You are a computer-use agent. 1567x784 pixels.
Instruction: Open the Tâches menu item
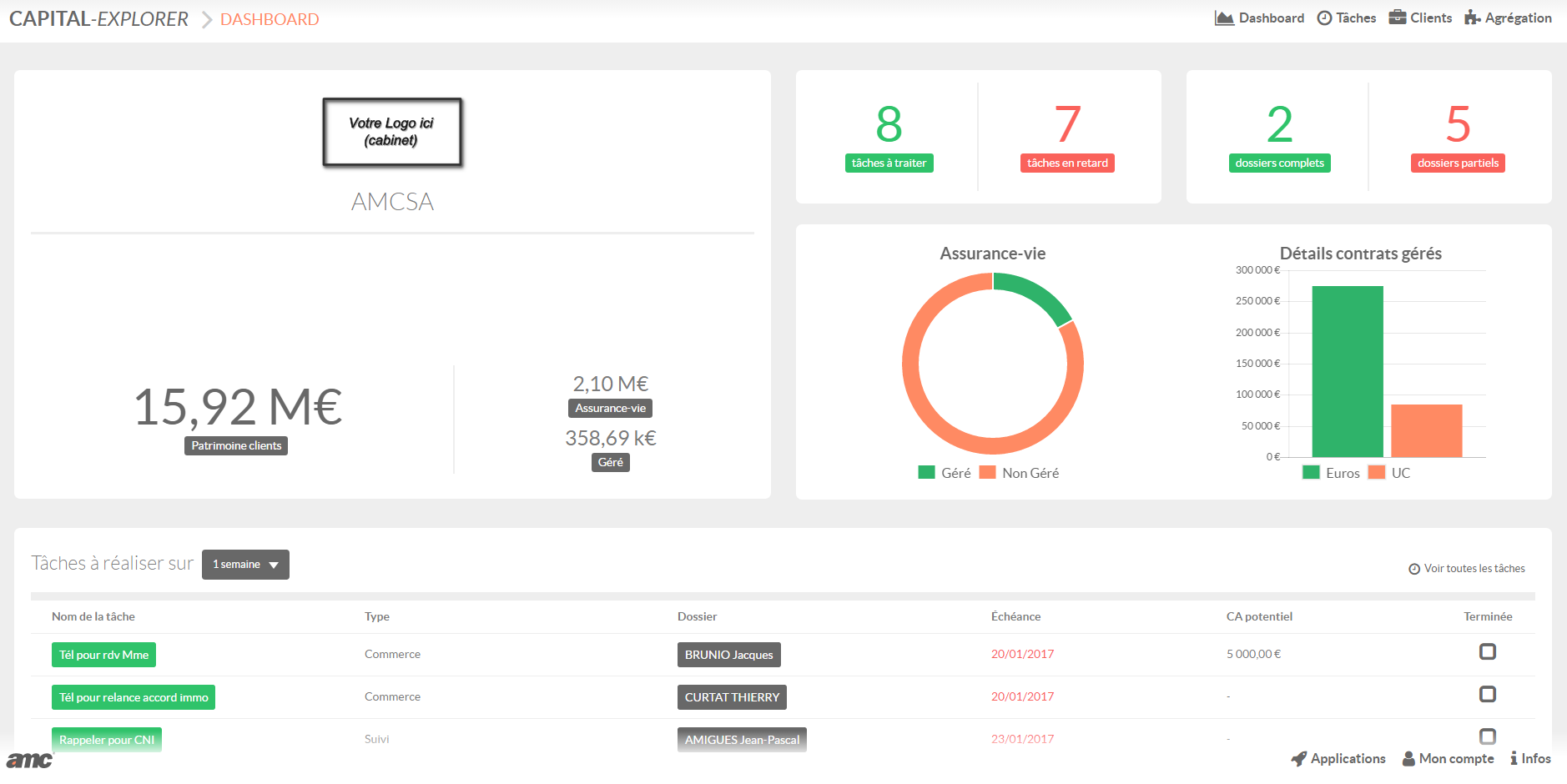pyautogui.click(x=1355, y=18)
